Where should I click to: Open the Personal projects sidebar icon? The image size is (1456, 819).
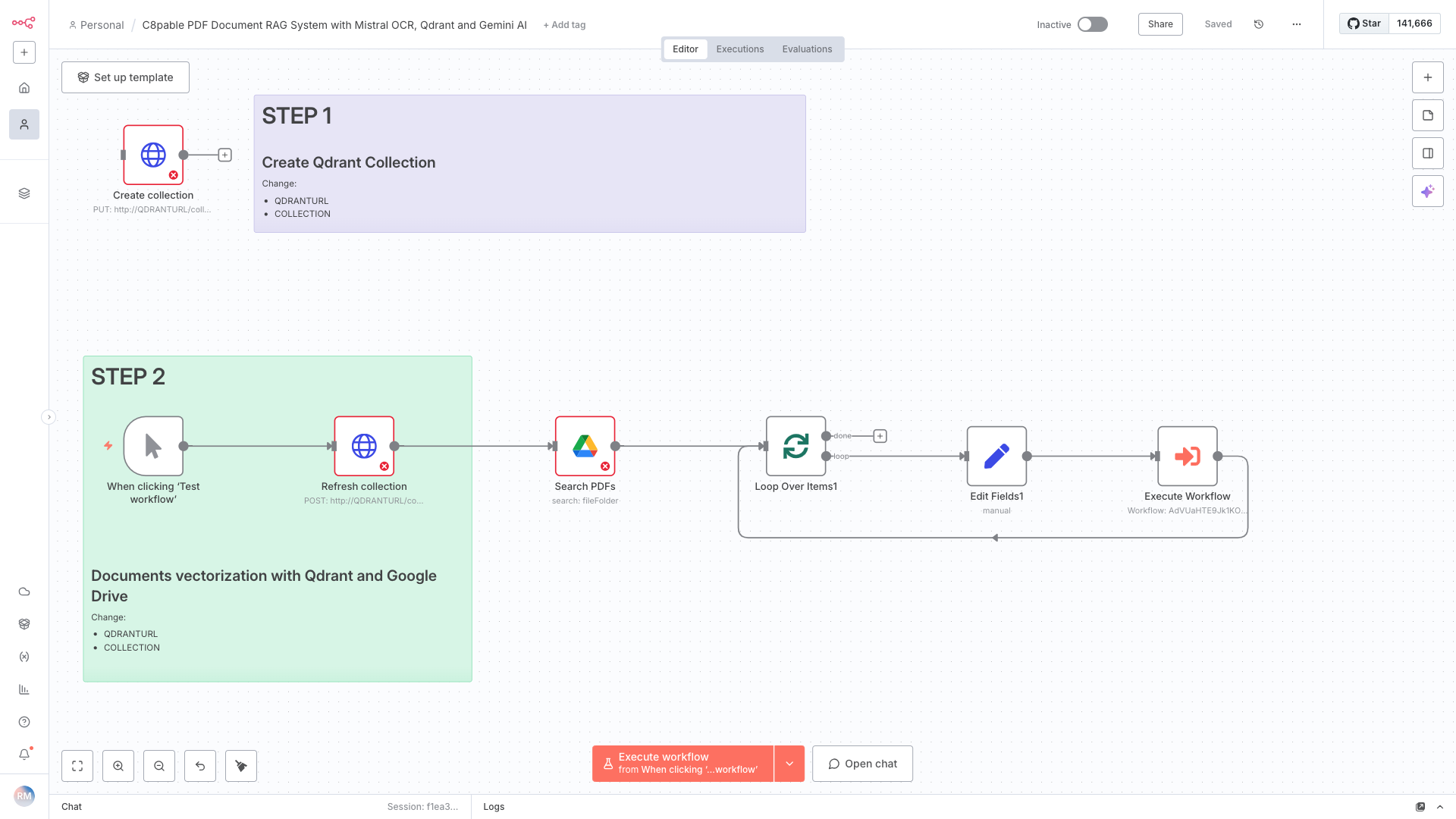pos(24,124)
